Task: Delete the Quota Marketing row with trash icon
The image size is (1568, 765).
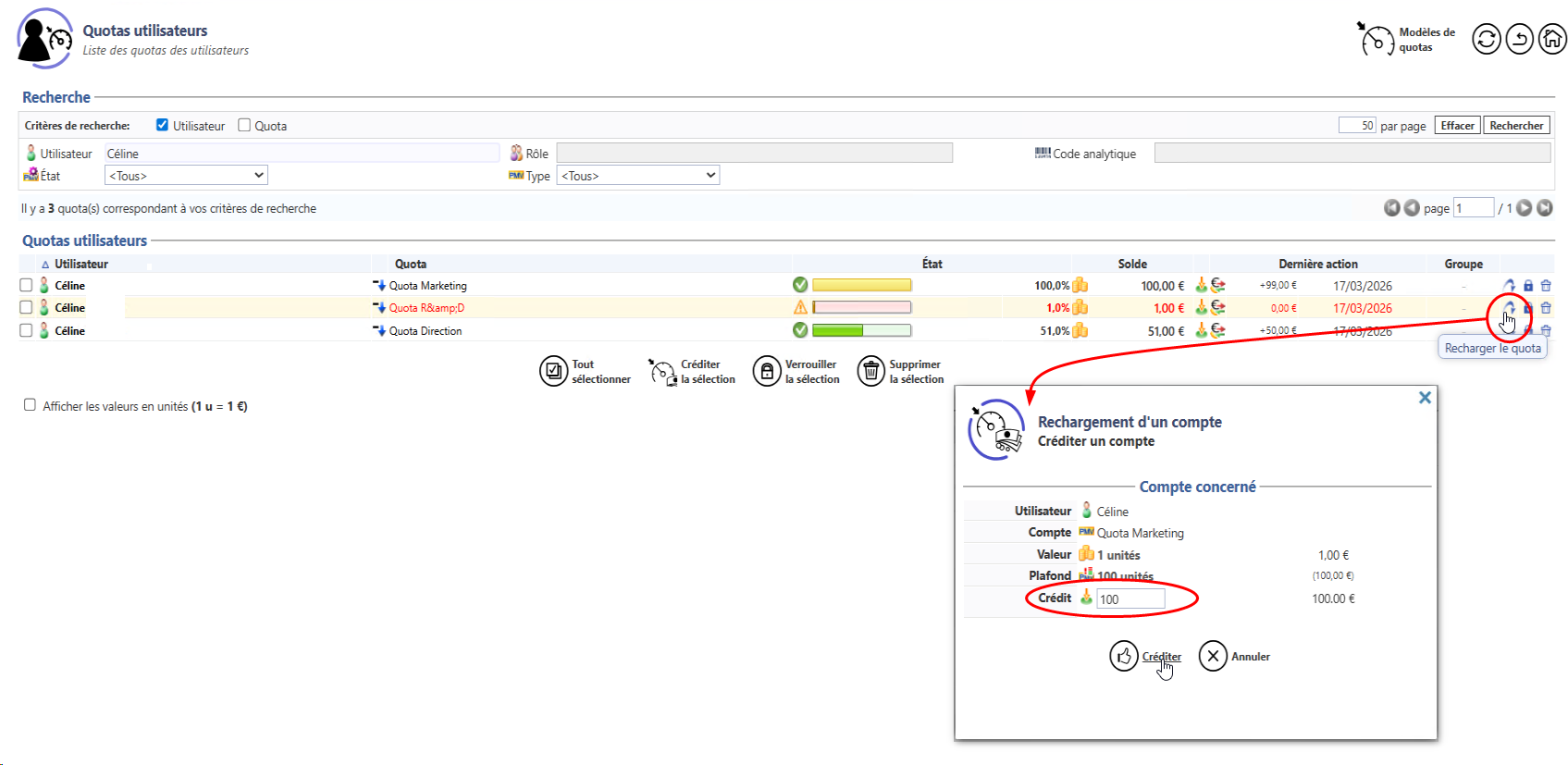Action: pyautogui.click(x=1546, y=286)
